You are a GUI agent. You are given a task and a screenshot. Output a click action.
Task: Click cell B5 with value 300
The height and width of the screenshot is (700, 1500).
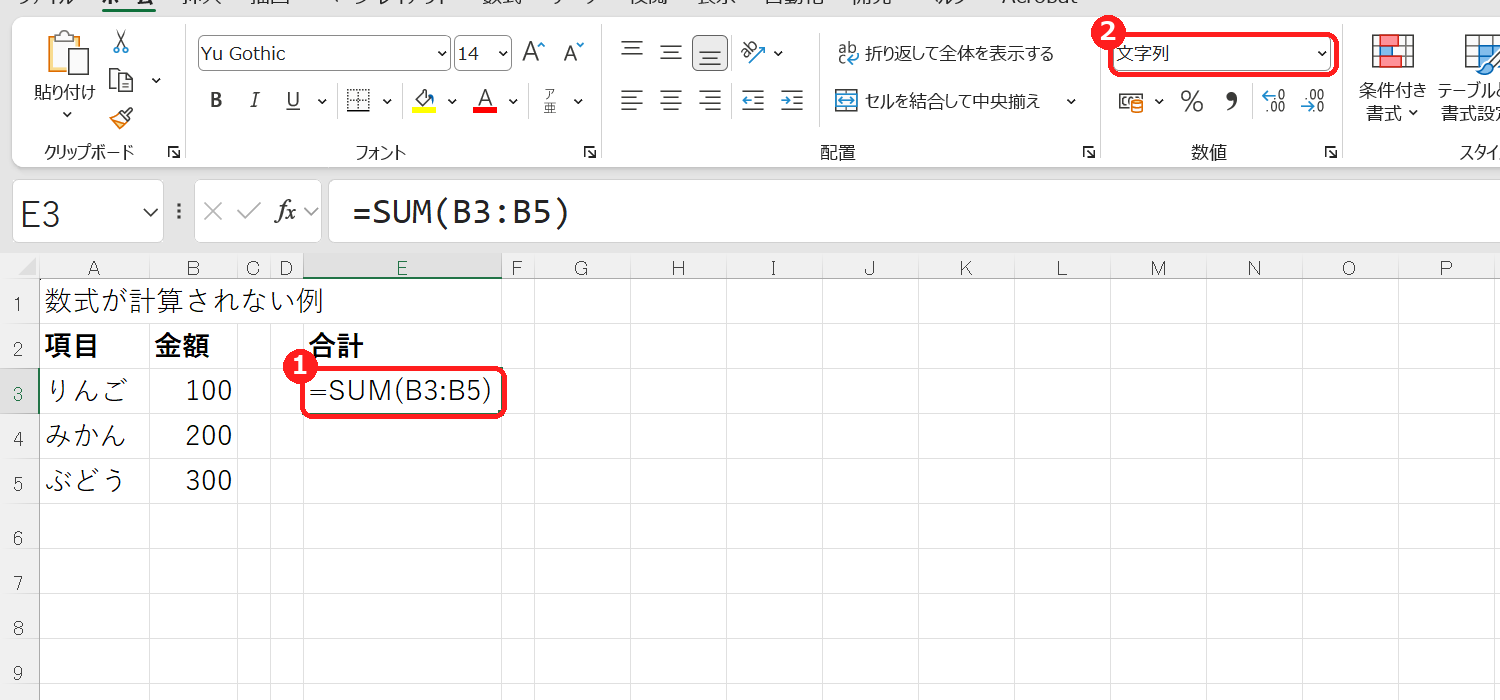click(193, 481)
